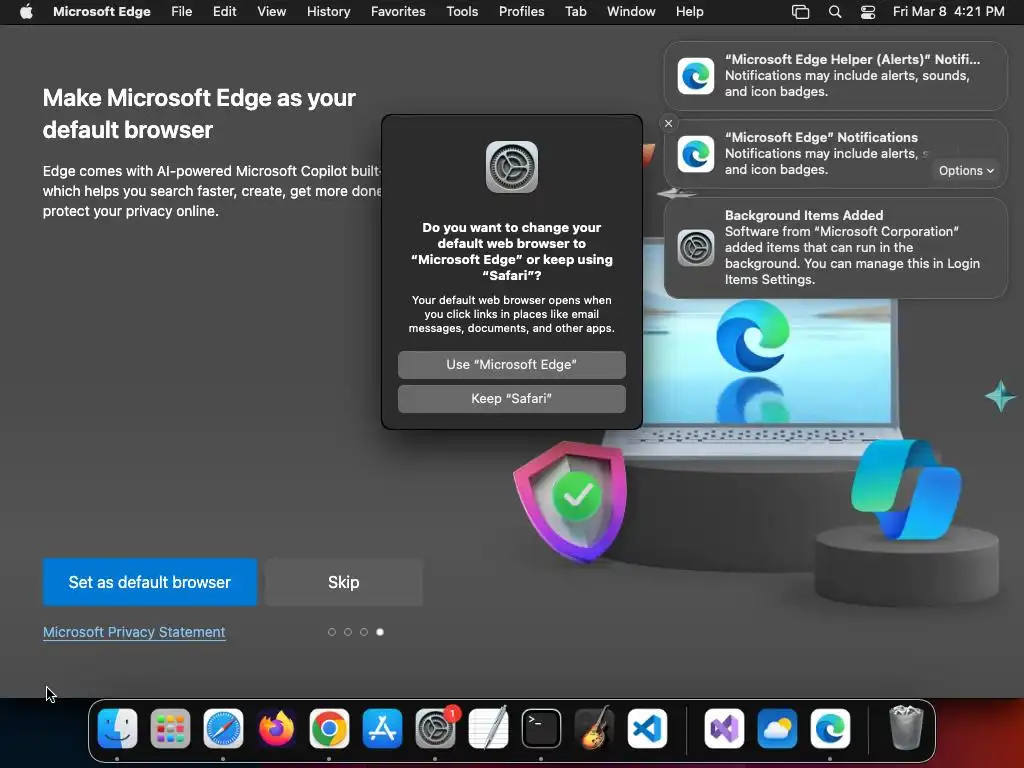Click the Edge logo on the laptop illustration
Image resolution: width=1024 pixels, height=768 pixels.
[752, 336]
